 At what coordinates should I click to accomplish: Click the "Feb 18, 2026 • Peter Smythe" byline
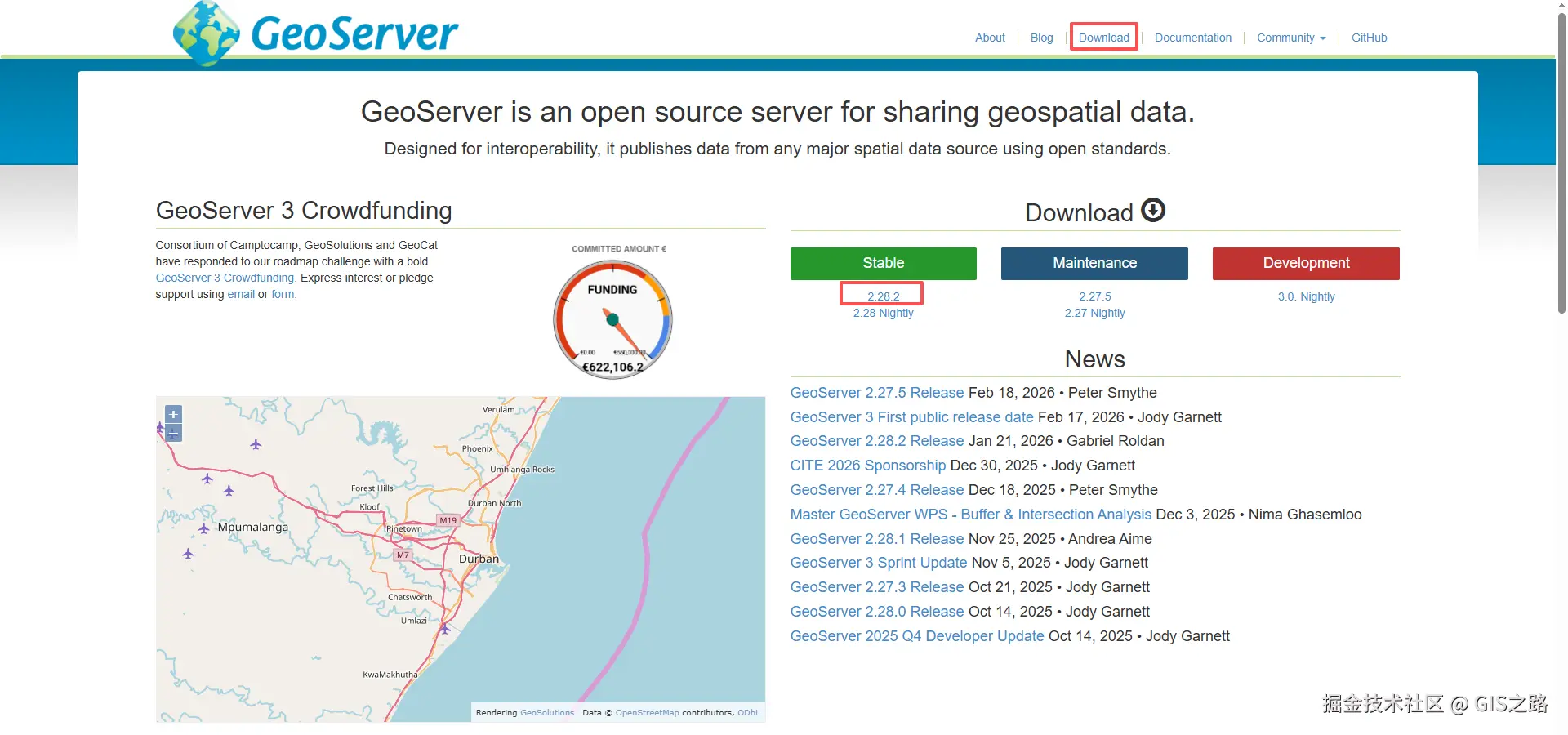(1062, 393)
